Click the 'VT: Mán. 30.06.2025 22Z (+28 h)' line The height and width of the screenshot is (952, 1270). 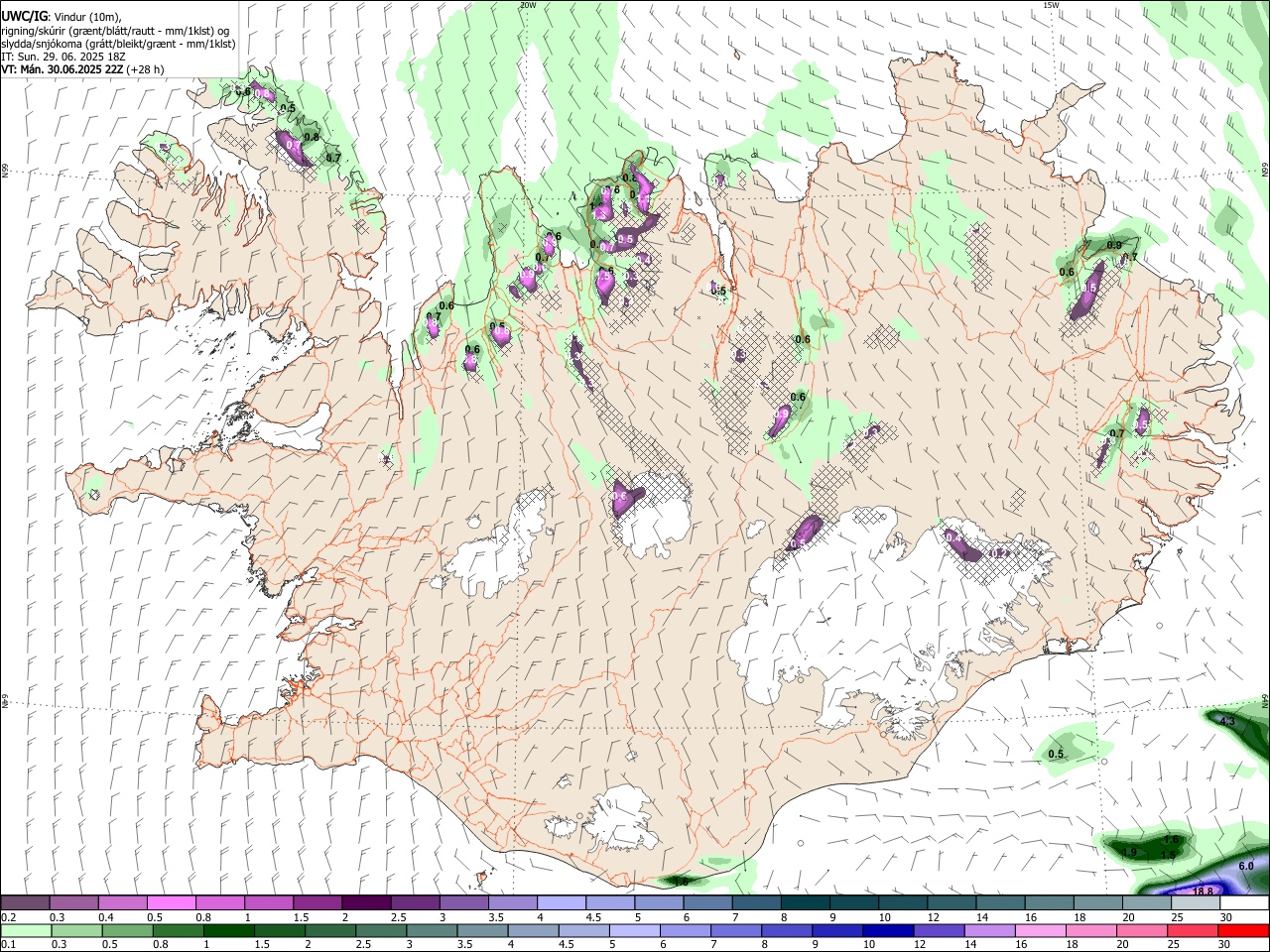pyautogui.click(x=83, y=69)
